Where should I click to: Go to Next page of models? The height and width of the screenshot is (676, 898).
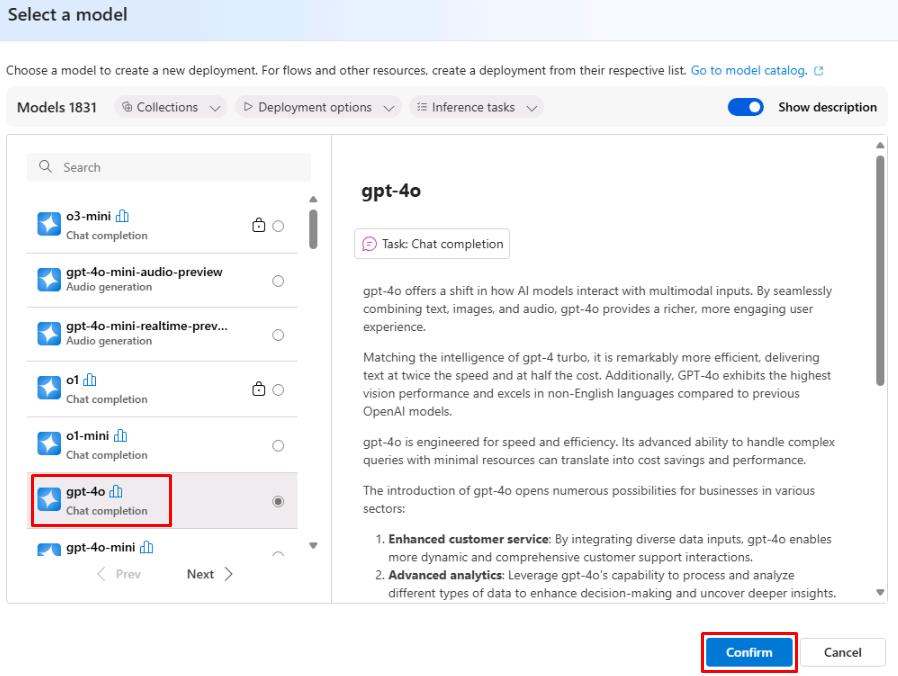[x=210, y=574]
